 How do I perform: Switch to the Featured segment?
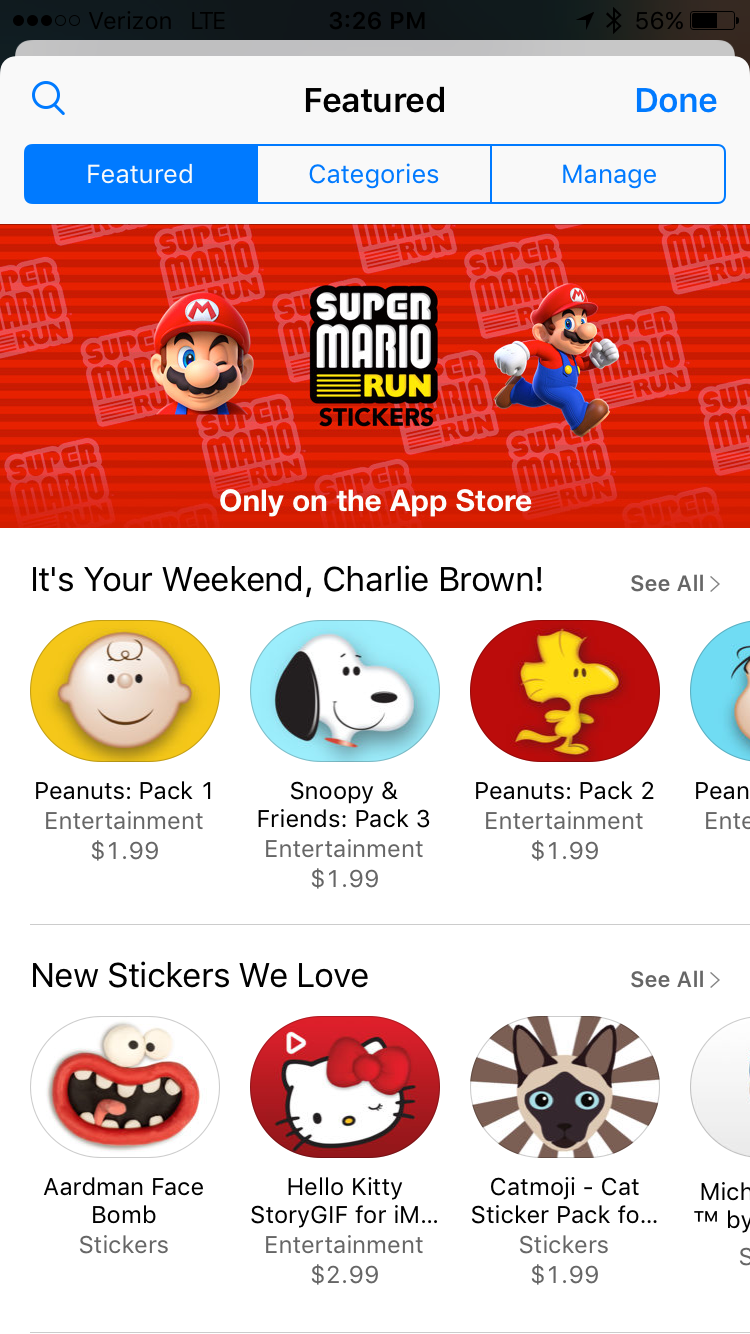[140, 174]
